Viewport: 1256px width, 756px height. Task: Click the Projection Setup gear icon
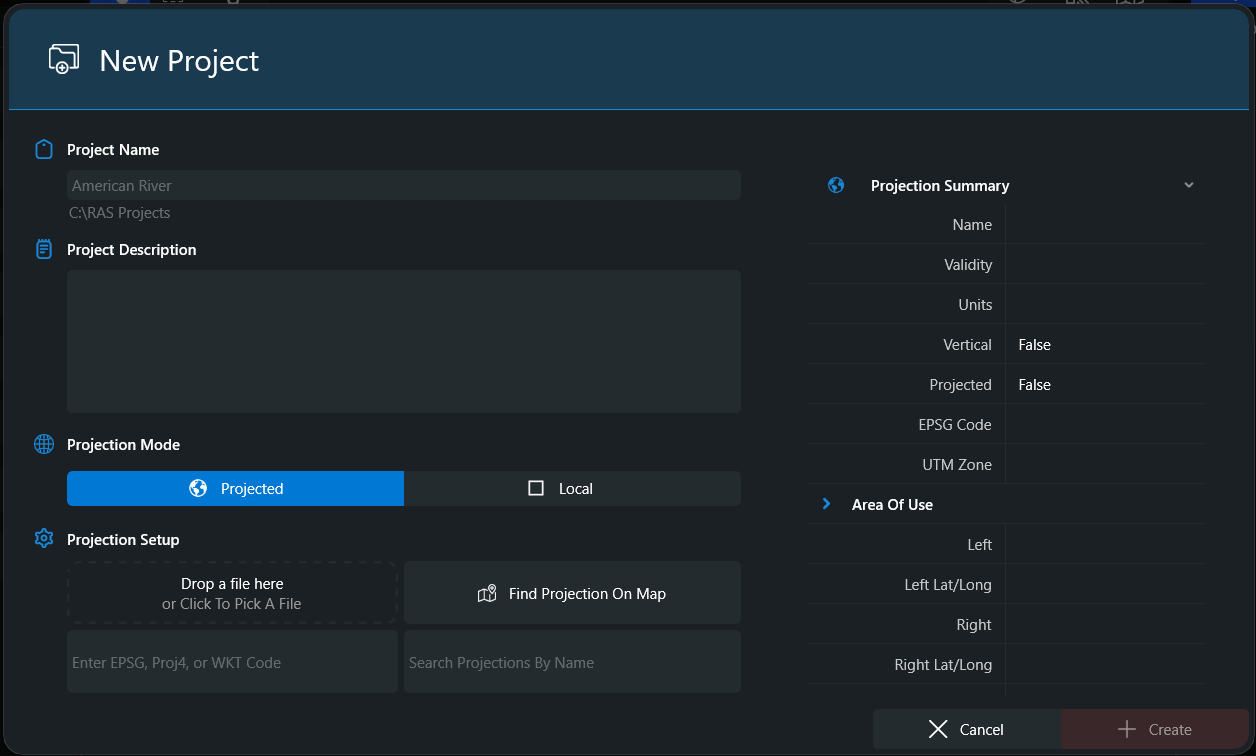[x=43, y=539]
